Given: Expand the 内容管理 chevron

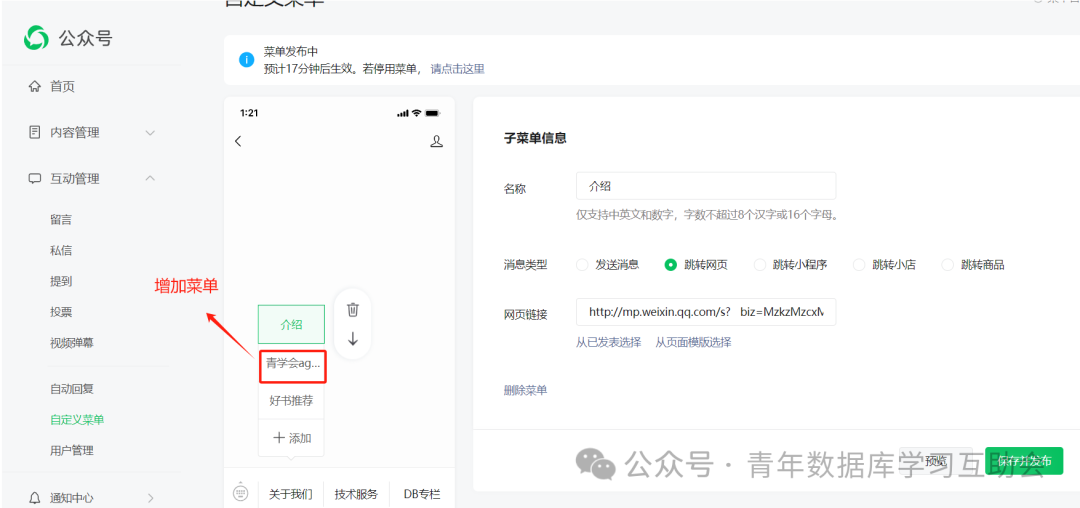Looking at the screenshot, I should (150, 133).
